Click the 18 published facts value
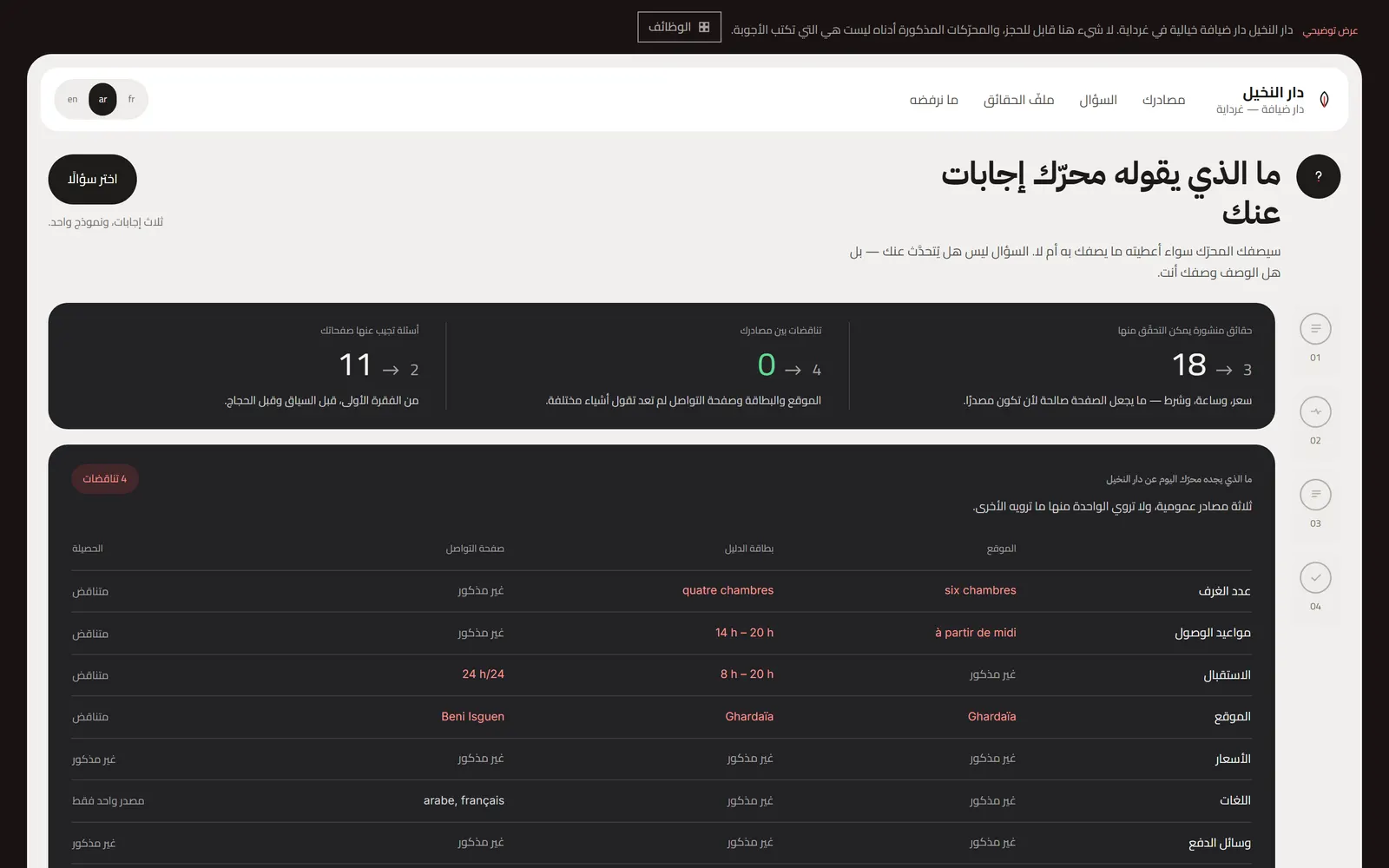 (x=1188, y=365)
